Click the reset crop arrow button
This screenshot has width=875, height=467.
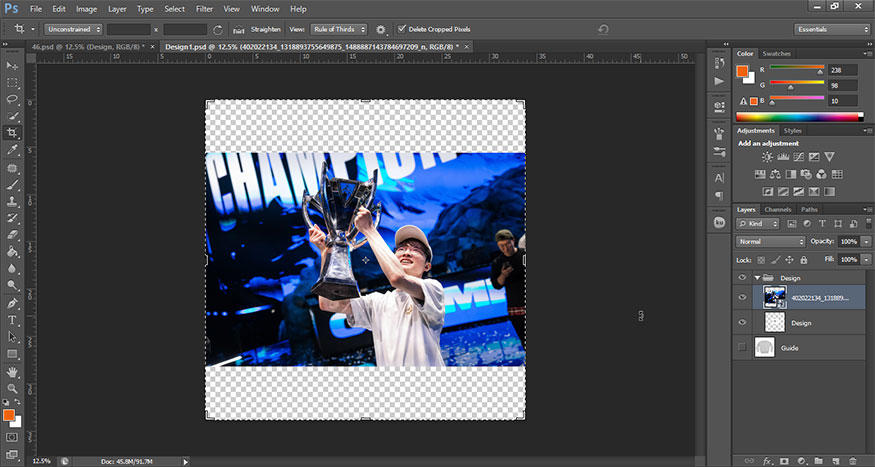click(602, 29)
